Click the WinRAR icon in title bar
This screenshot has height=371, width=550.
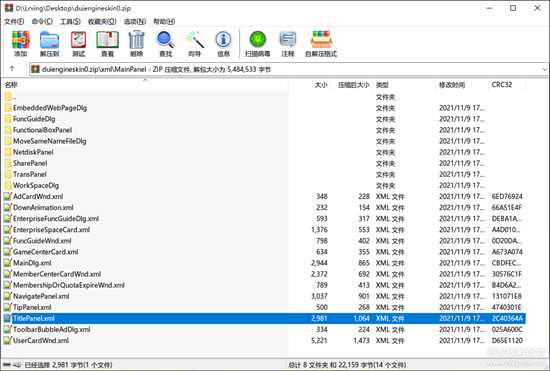pos(9,8)
